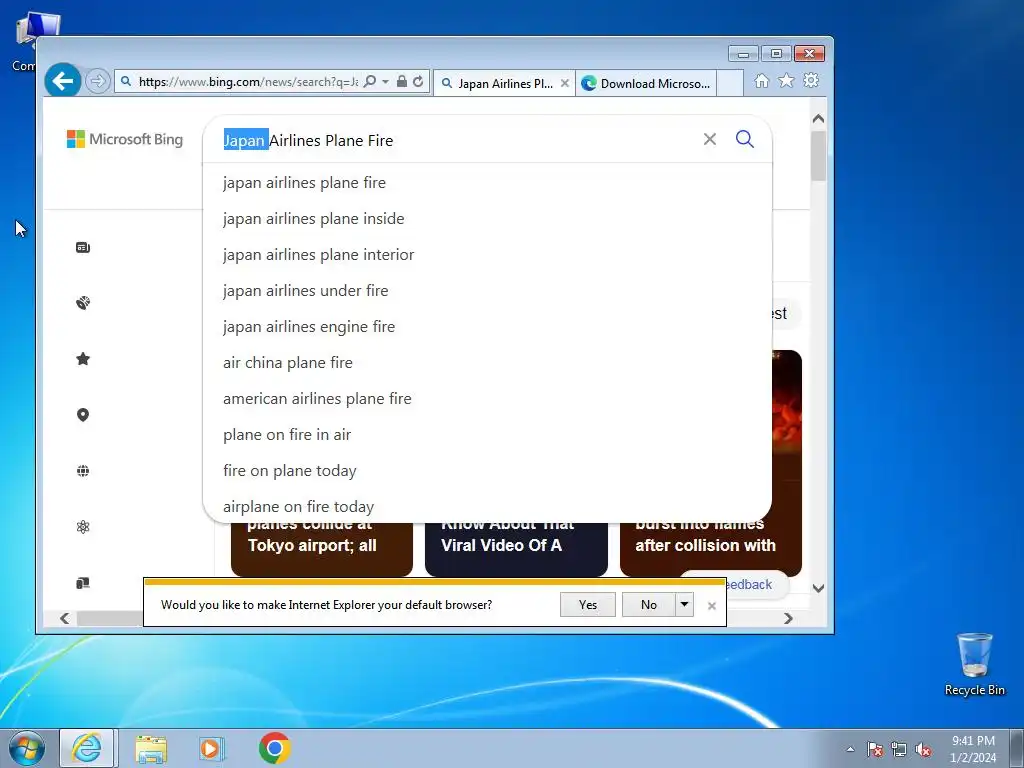Screen dimensions: 1024x768
Task: Open the 'Viral Video Of A' news card
Action: coord(516,549)
